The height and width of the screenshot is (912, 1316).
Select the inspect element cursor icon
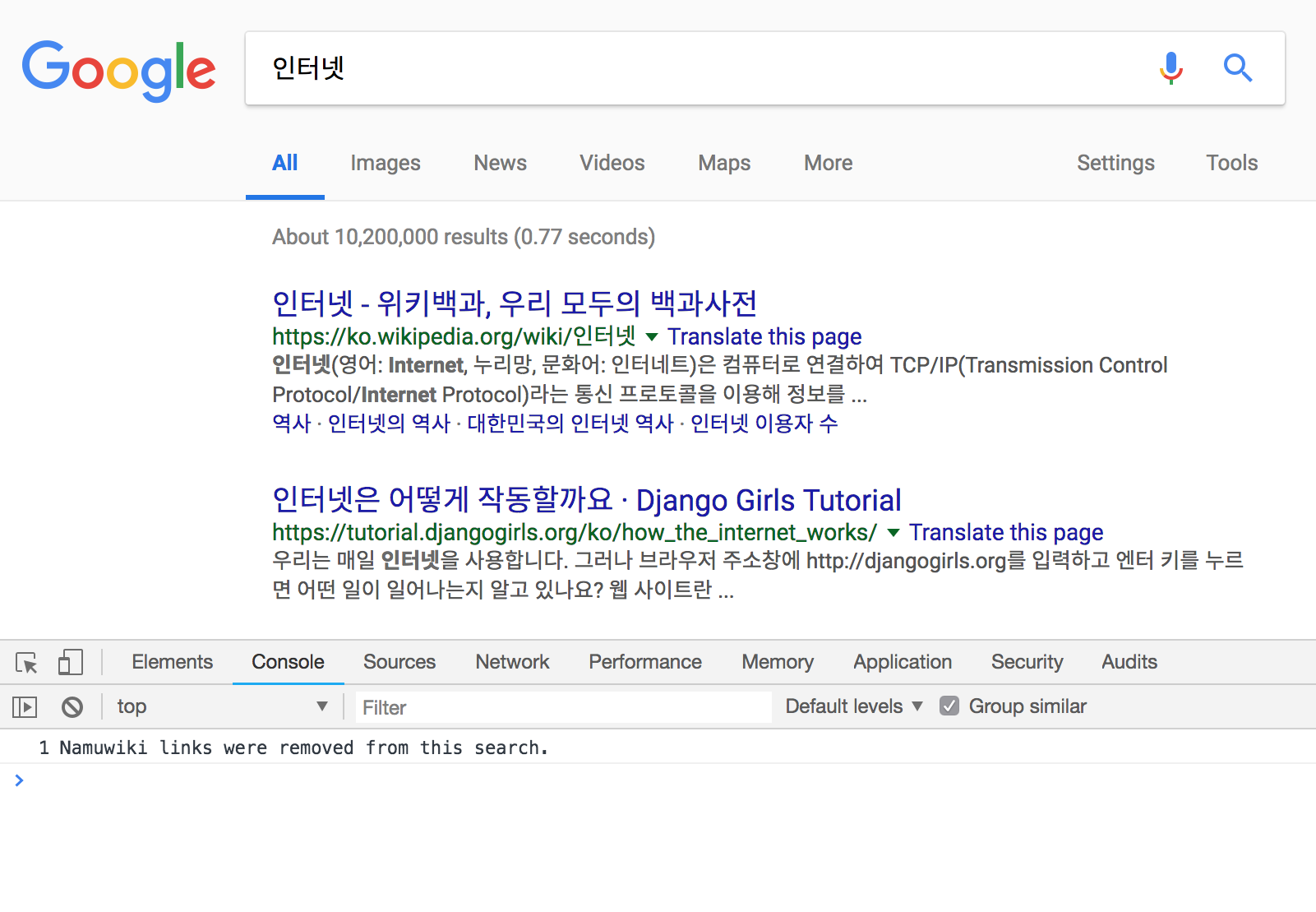click(27, 662)
